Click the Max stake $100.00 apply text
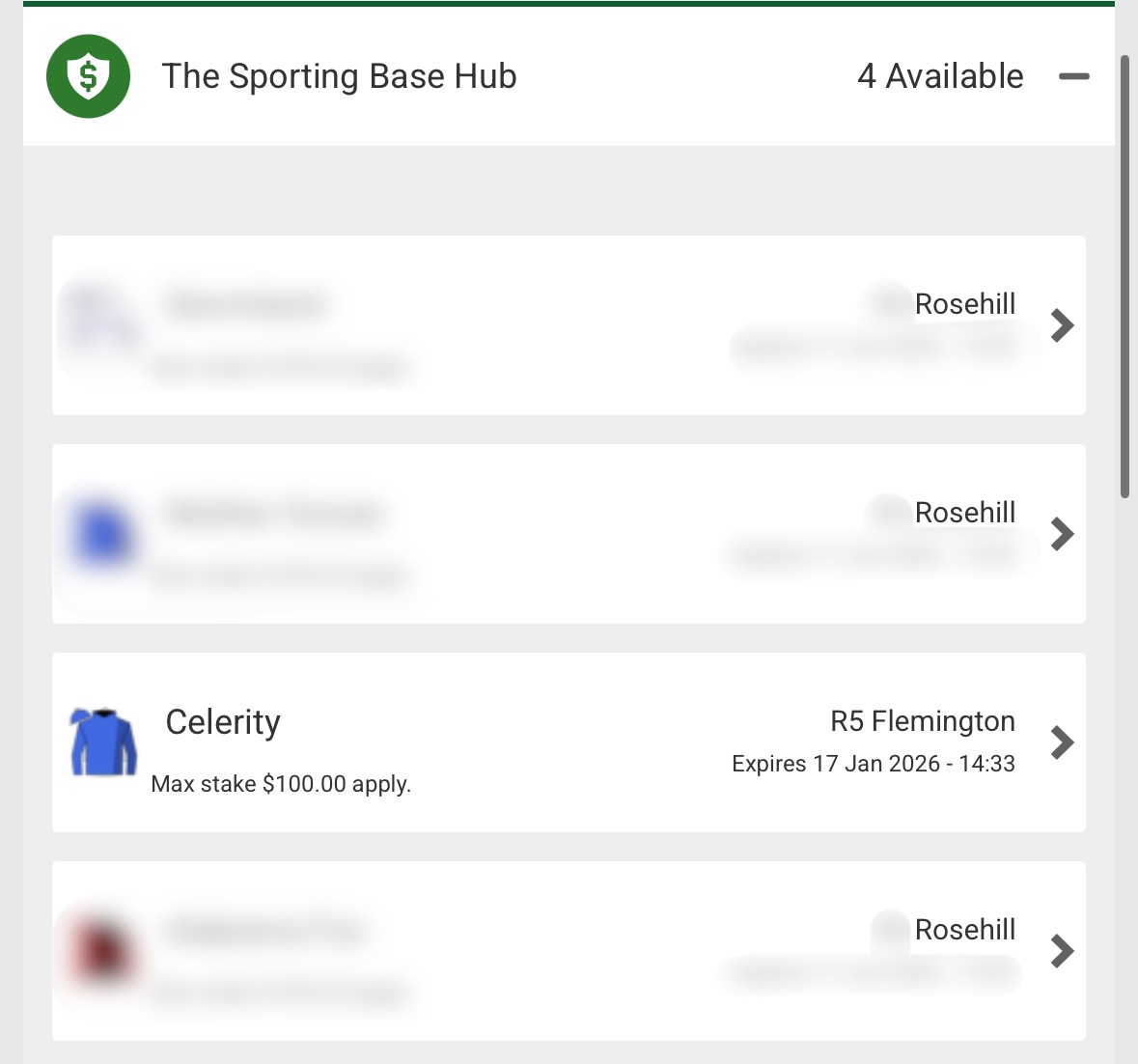This screenshot has height=1064, width=1138. [x=281, y=784]
